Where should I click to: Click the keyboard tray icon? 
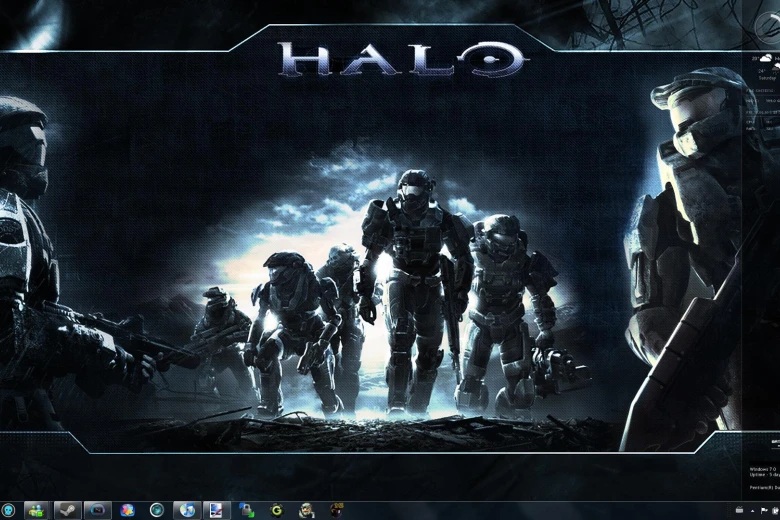[739, 510]
